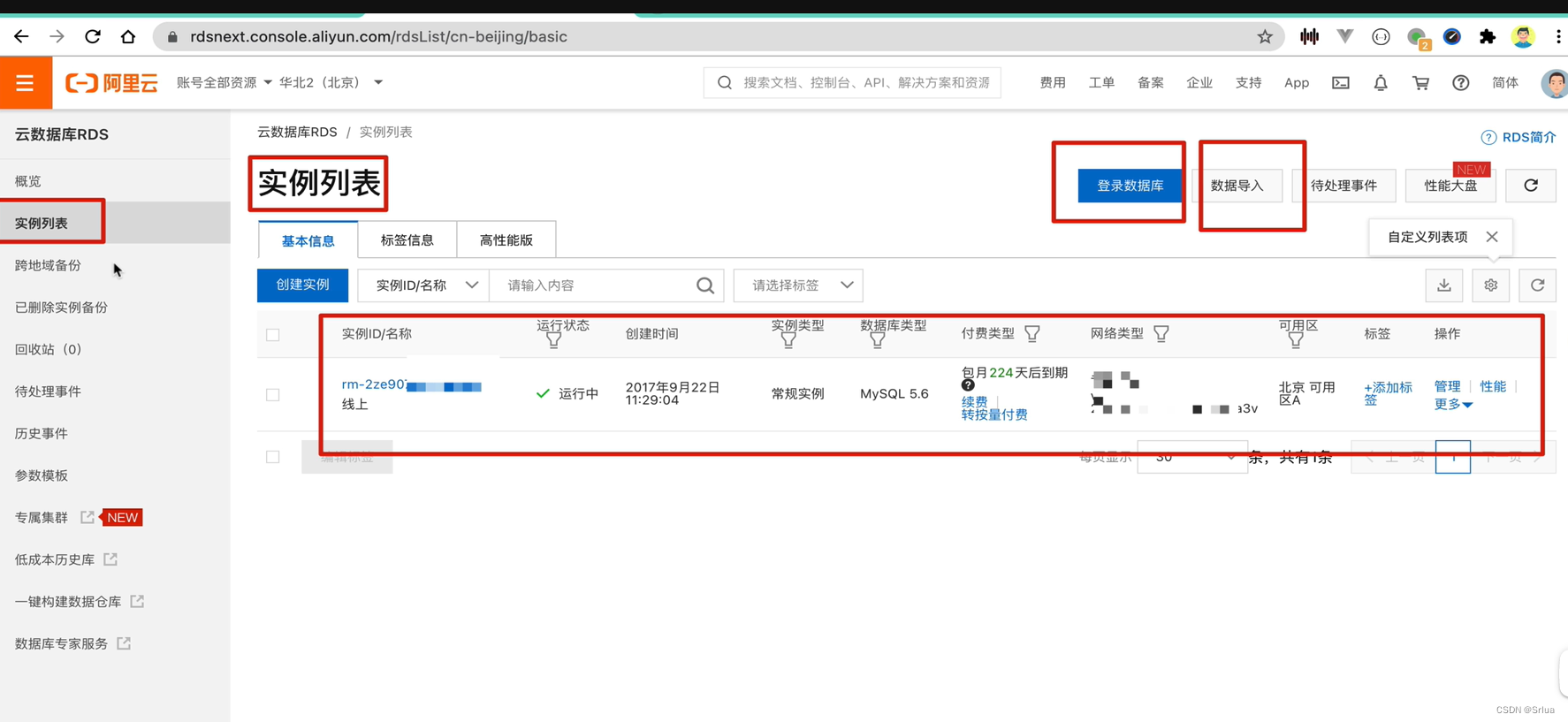Toggle the bottom batch-select checkbox
The width and height of the screenshot is (1568, 722).
coord(273,457)
